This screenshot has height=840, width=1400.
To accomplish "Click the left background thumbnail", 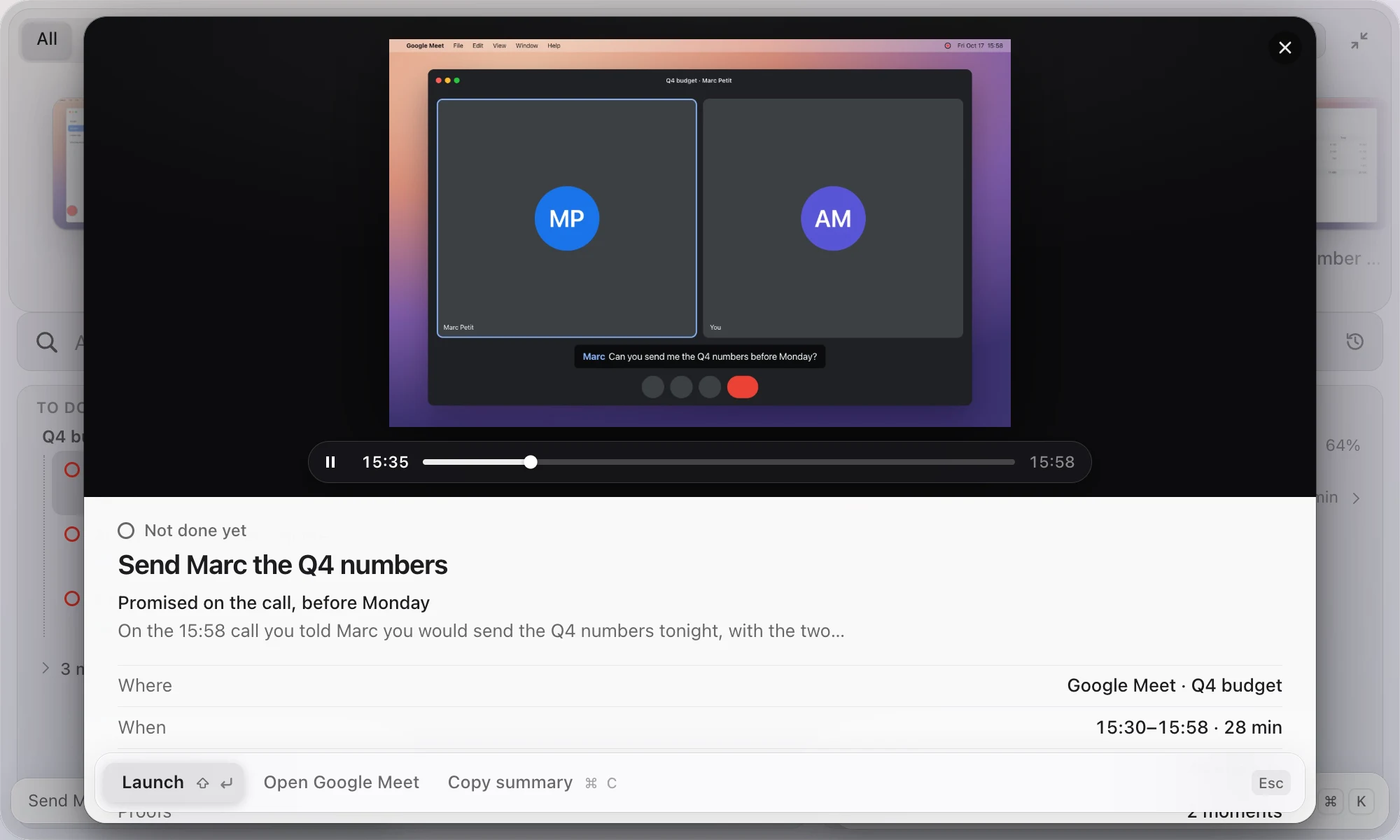I will click(69, 164).
